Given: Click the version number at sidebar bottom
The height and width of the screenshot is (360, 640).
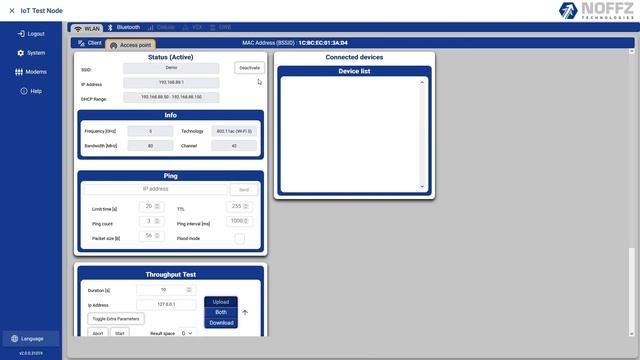Looking at the screenshot, I should pyautogui.click(x=31, y=353).
